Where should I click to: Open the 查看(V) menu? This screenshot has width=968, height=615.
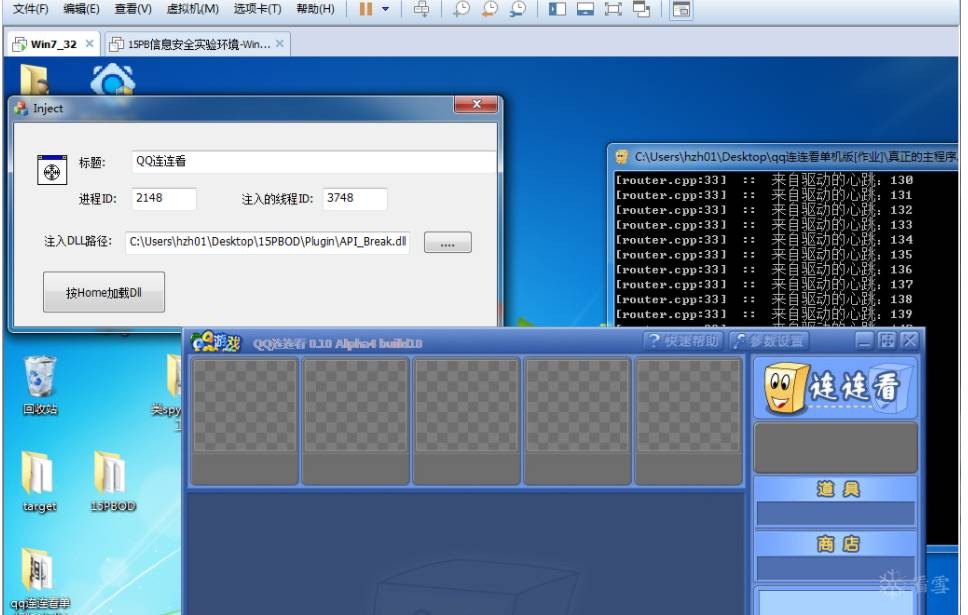click(133, 9)
